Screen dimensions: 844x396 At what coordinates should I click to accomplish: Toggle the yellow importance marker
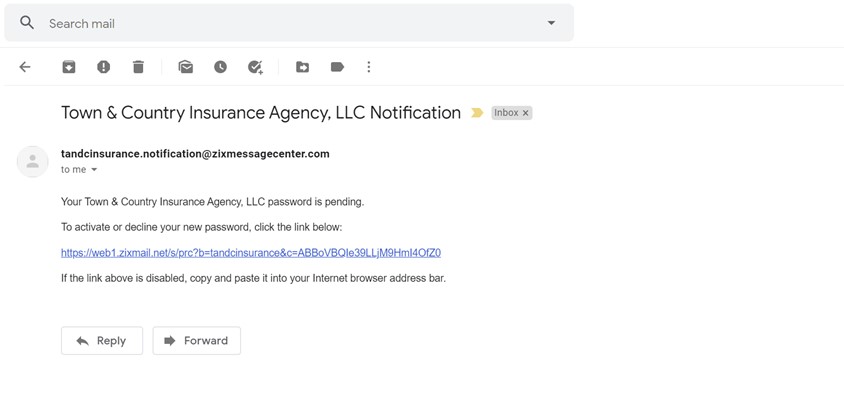[x=477, y=112]
